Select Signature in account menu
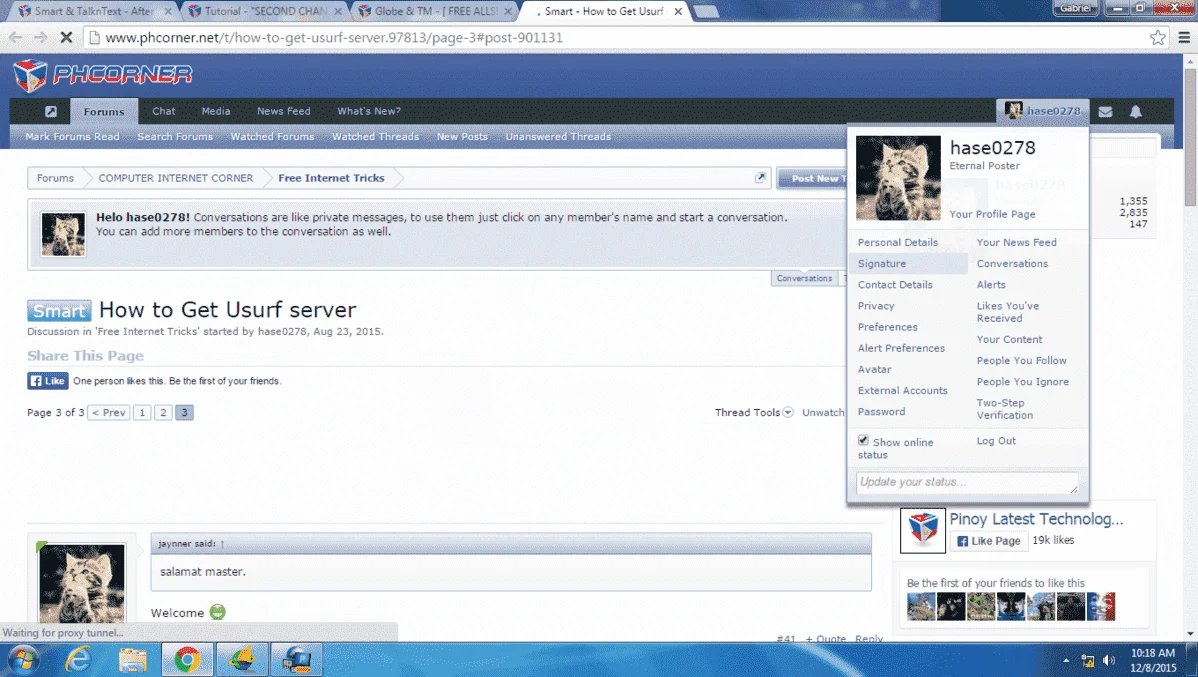 (x=908, y=264)
